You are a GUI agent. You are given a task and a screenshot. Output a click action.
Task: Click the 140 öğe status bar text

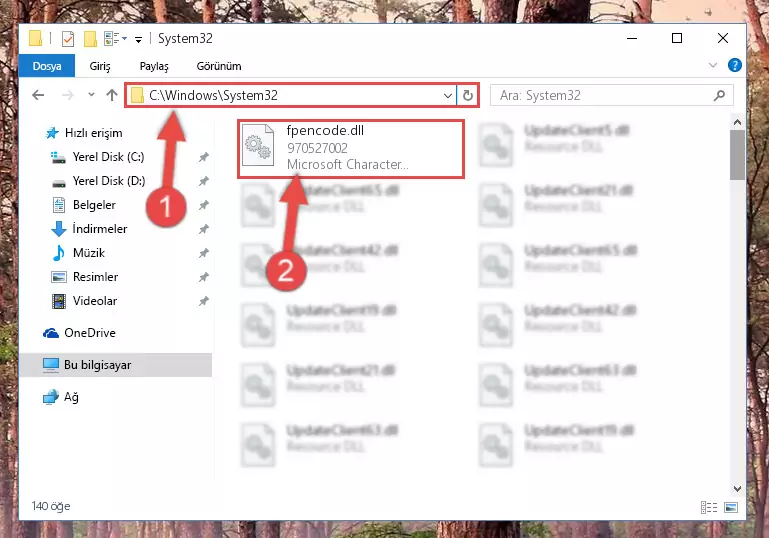(x=51, y=506)
